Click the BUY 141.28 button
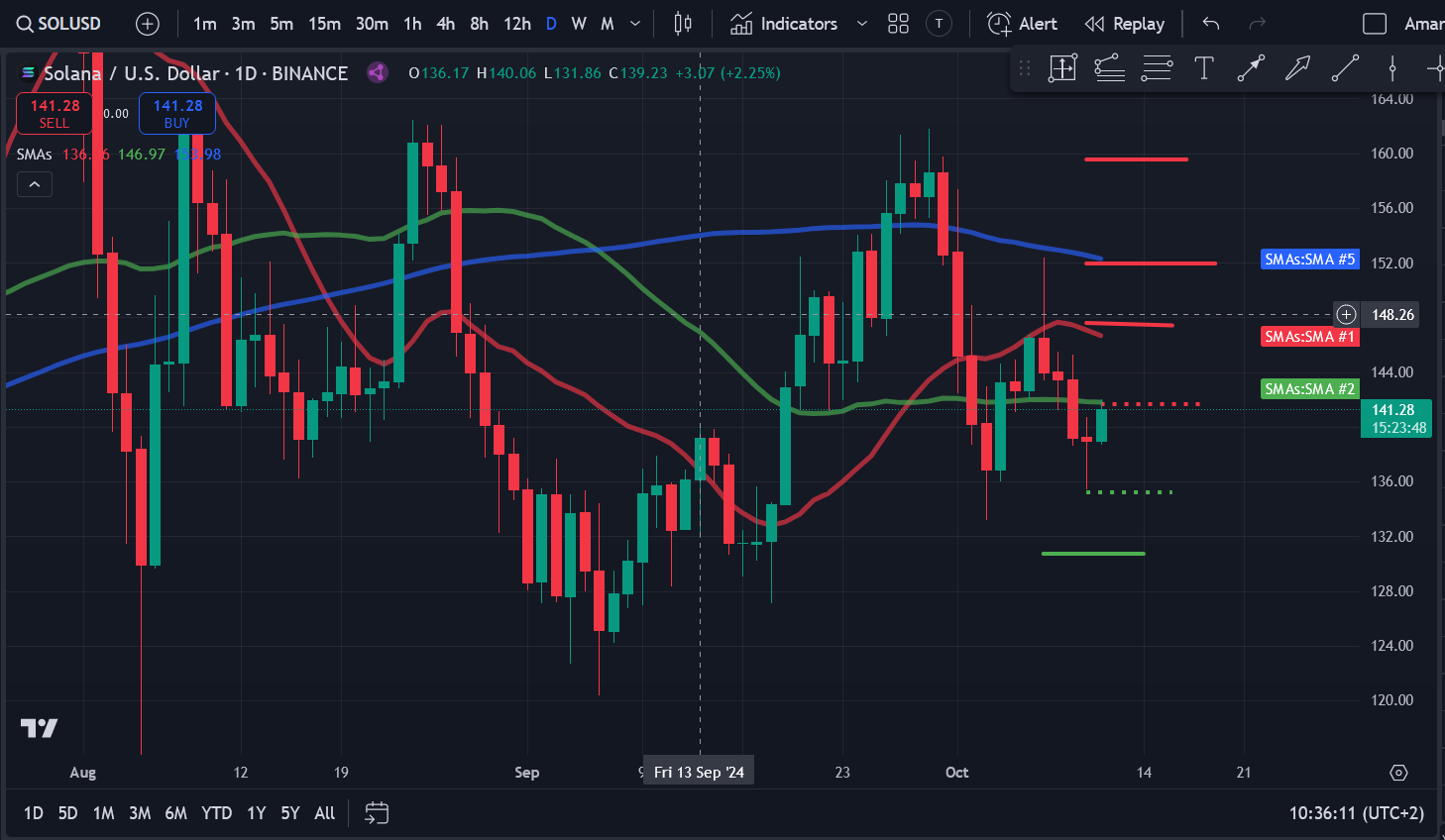Viewport: 1445px width, 840px height. click(x=177, y=113)
